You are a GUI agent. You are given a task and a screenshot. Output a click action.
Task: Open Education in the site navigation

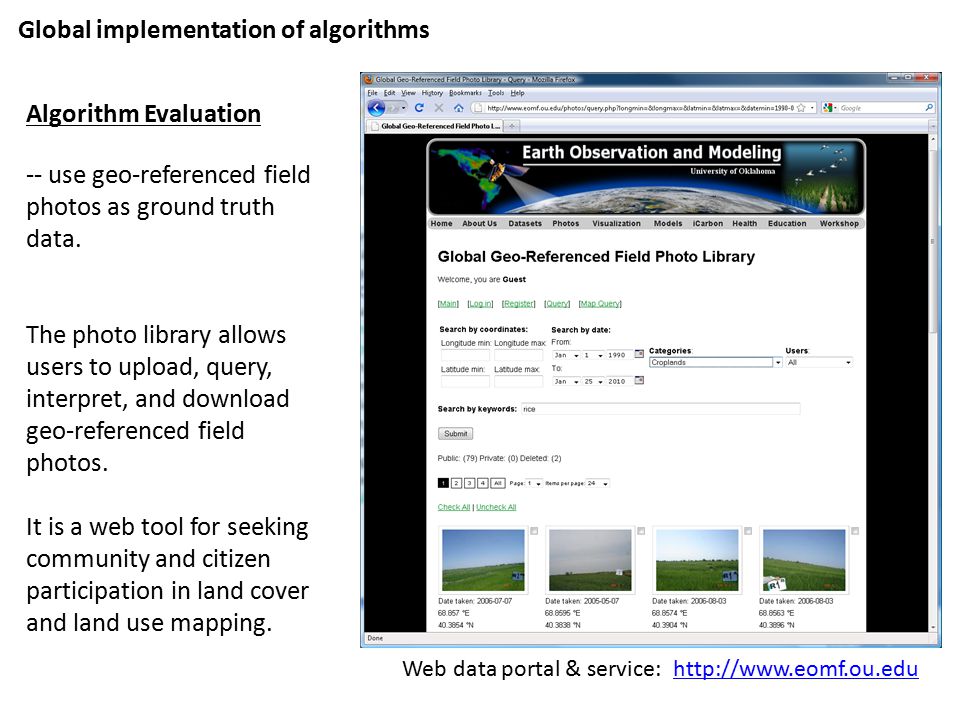pos(787,223)
